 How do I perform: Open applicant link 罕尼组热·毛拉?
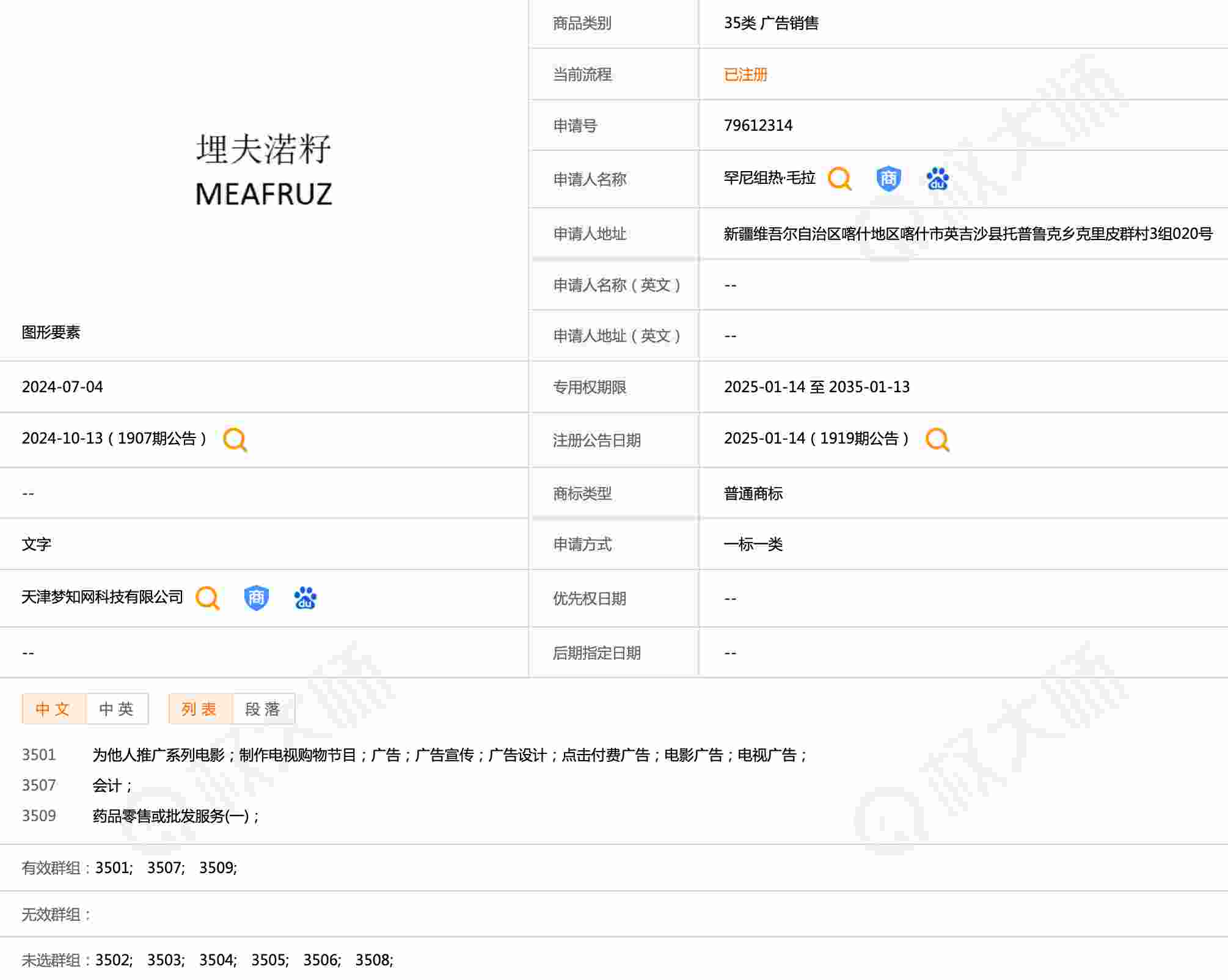[769, 178]
